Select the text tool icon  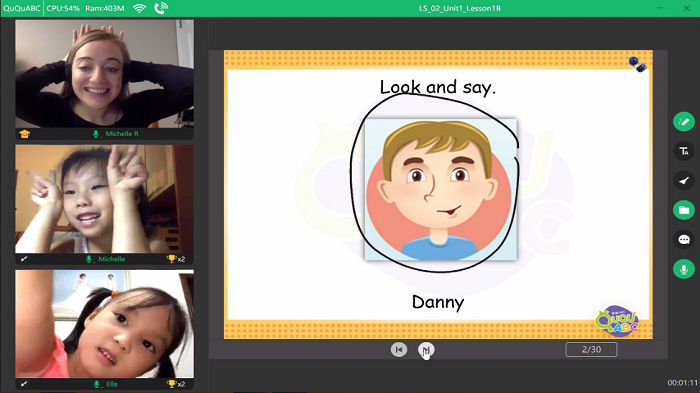point(683,151)
